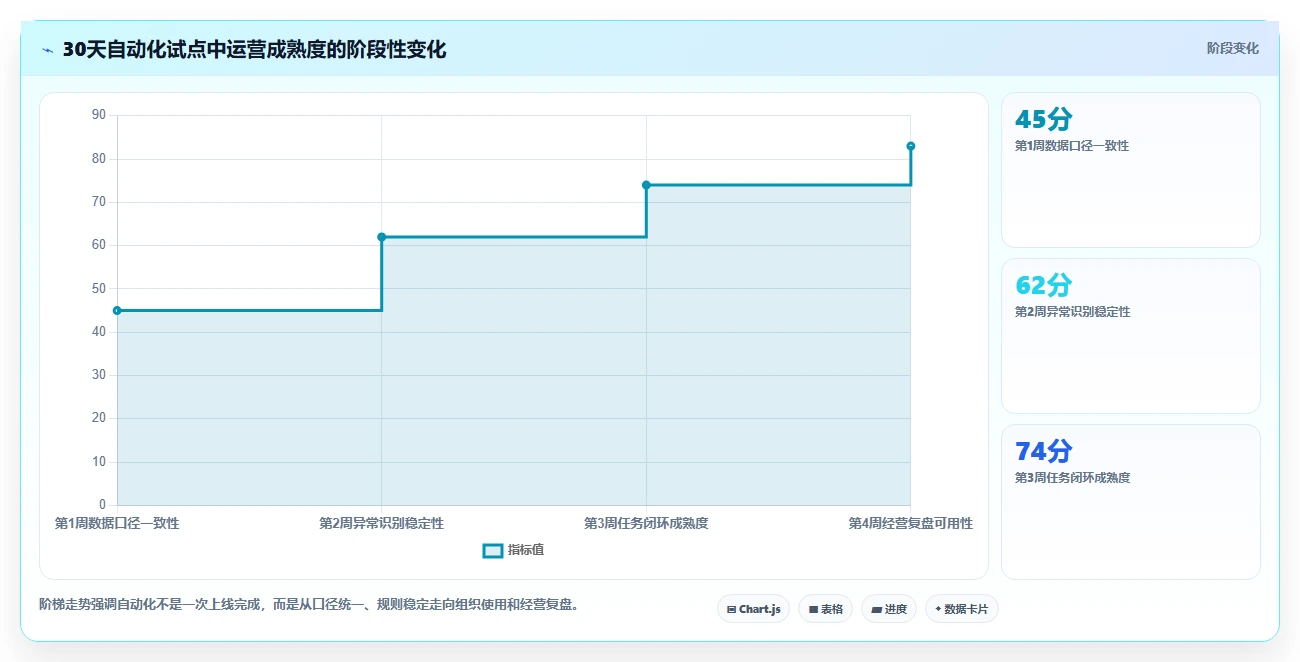Click card caption 第1周数据口径一致性
Image resolution: width=1300 pixels, height=662 pixels.
pyautogui.click(x=1072, y=146)
